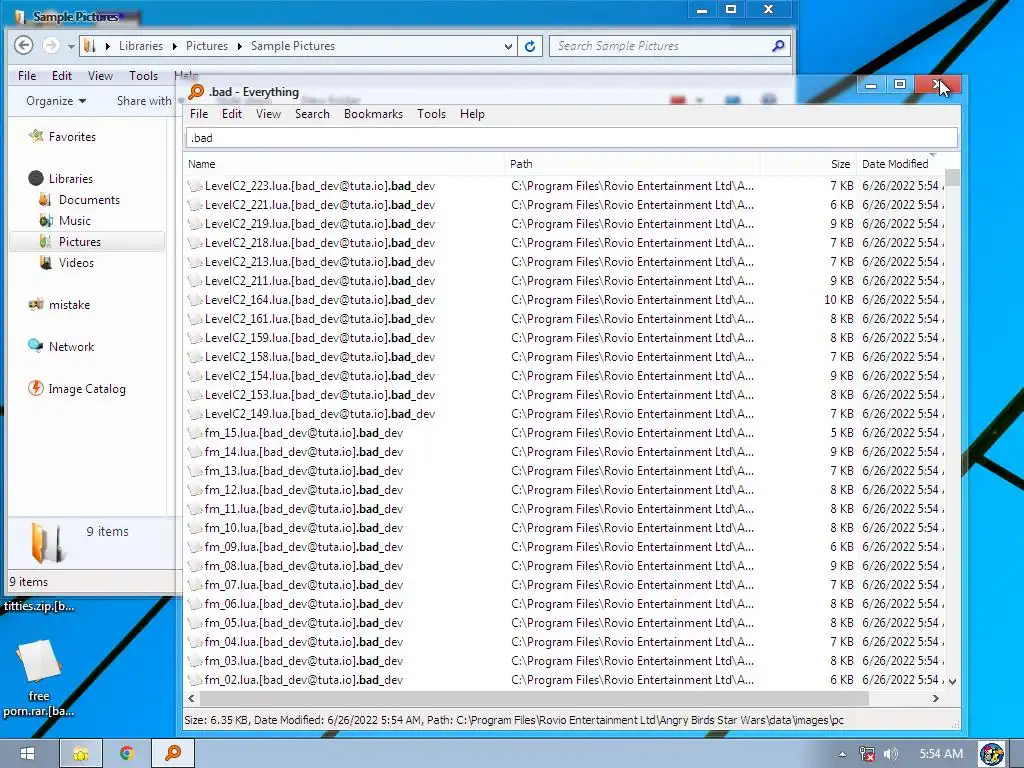This screenshot has width=1024, height=768.
Task: Open Help menu in Everything window
Action: pos(472,114)
